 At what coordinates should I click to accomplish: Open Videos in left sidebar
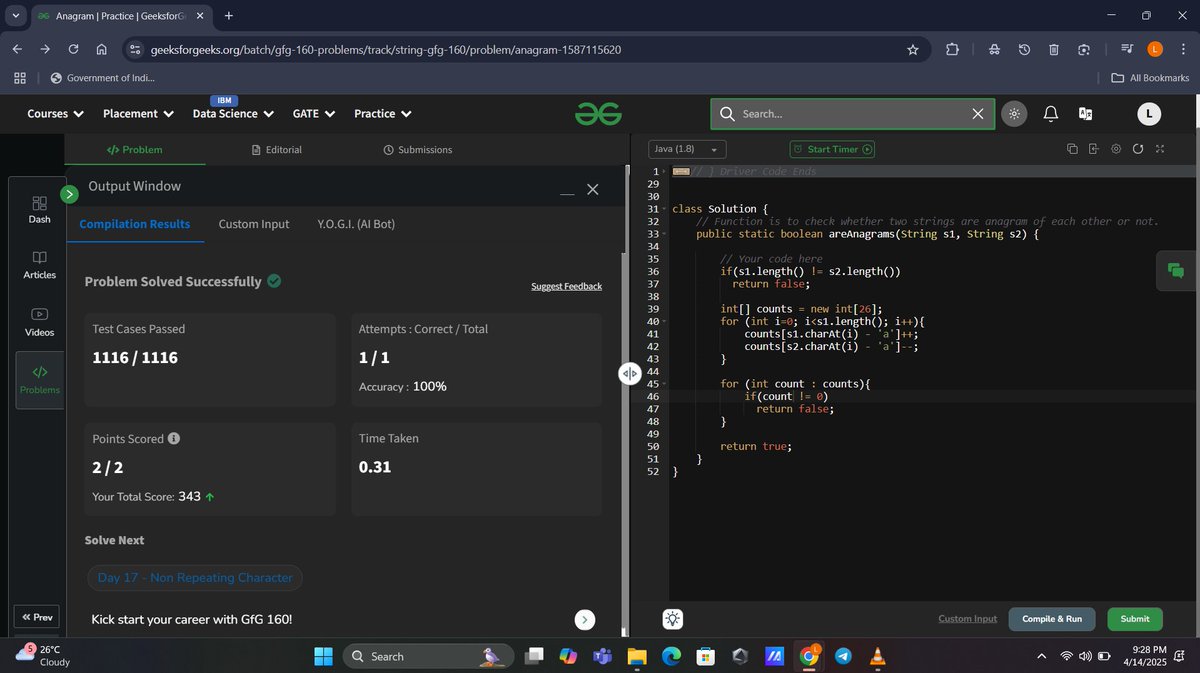39,322
